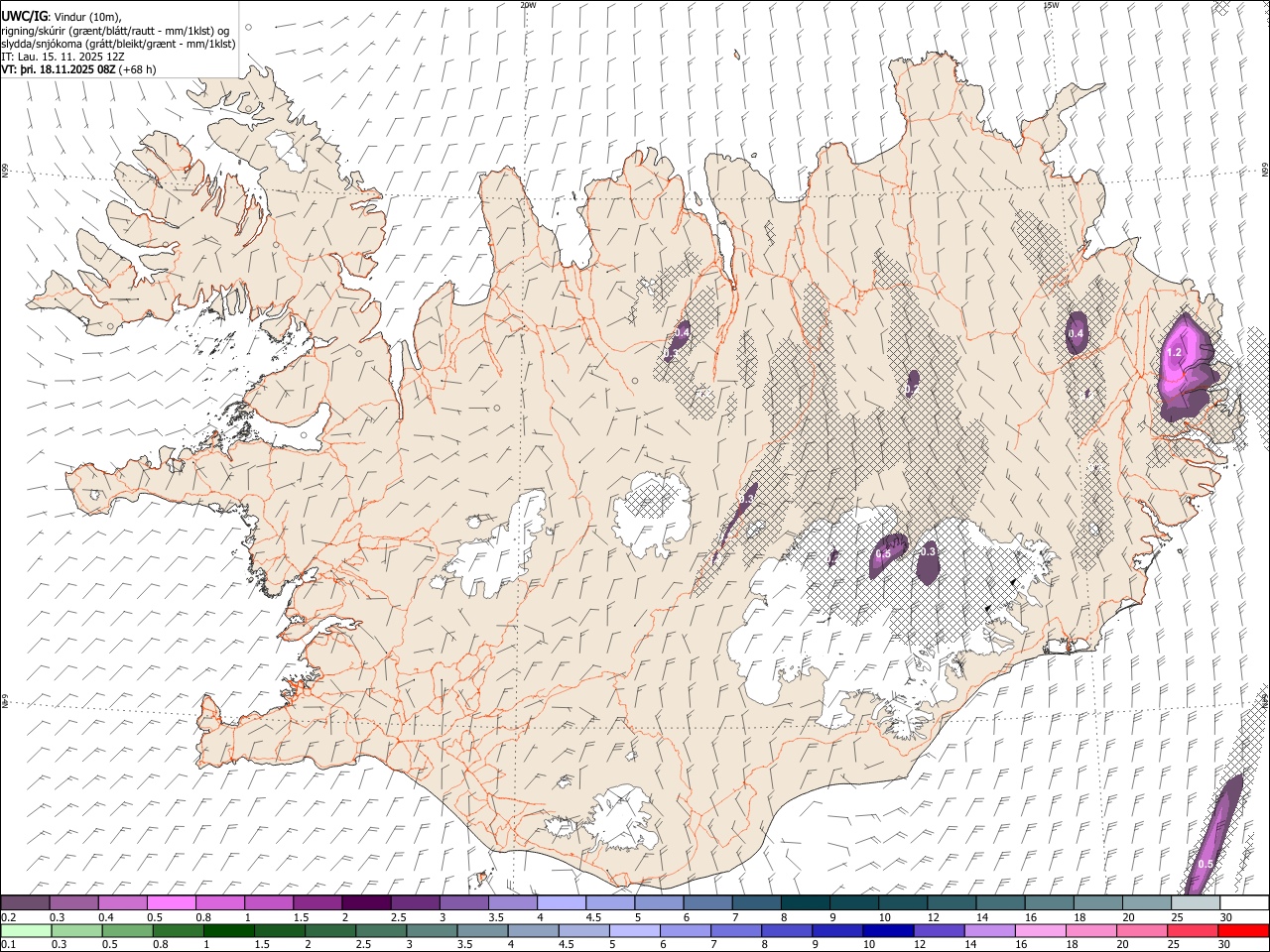1270x952 pixels.
Task: Pick the bottom-row deep blue swatch at 10
Action: click(887, 930)
